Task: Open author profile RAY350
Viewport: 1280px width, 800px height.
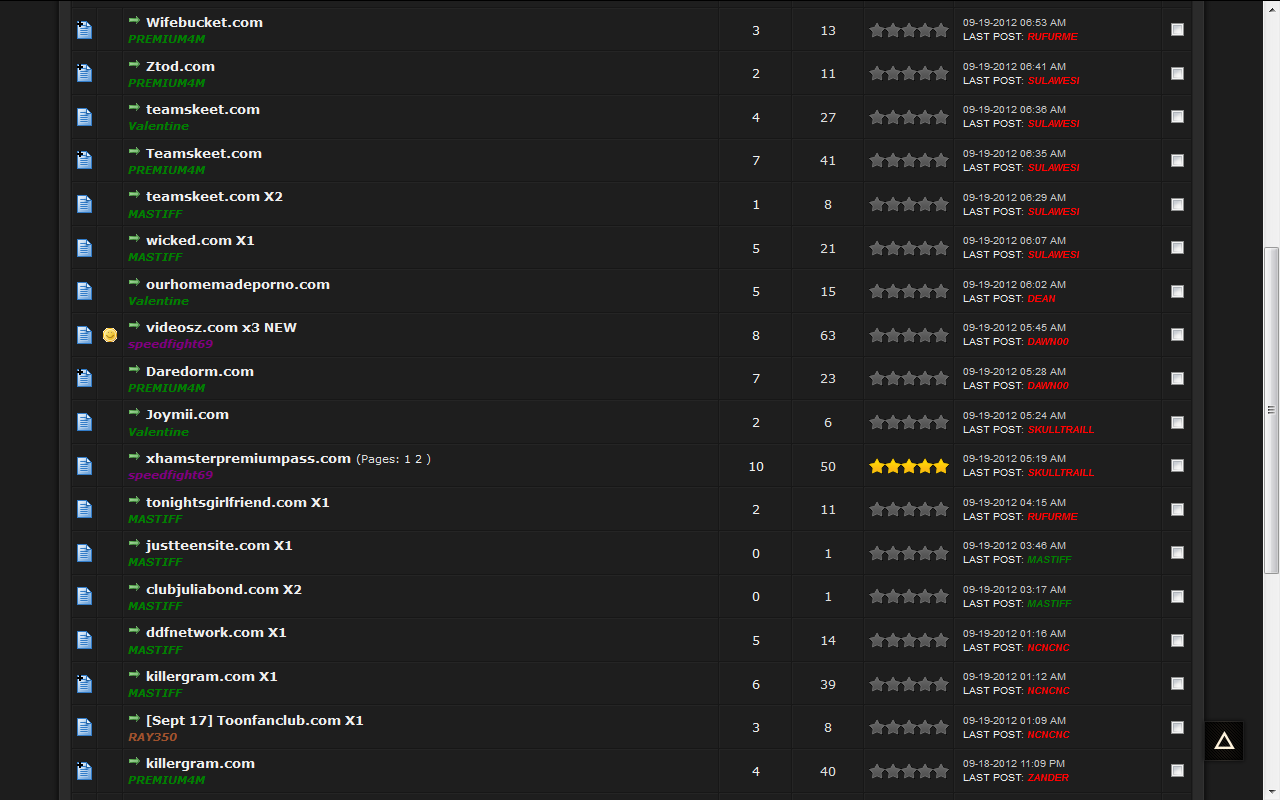Action: pos(152,737)
